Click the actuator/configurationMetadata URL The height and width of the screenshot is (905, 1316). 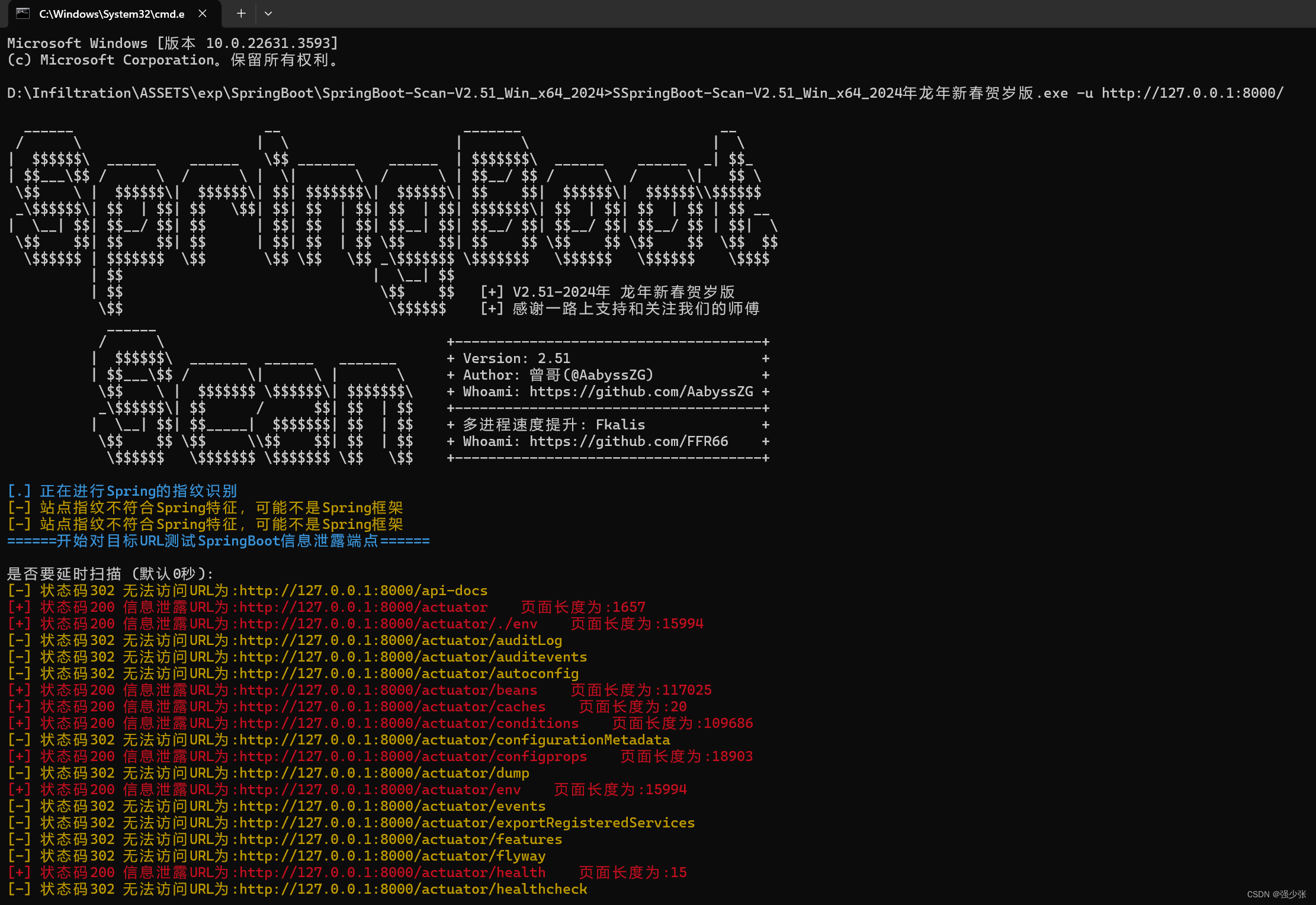click(455, 740)
